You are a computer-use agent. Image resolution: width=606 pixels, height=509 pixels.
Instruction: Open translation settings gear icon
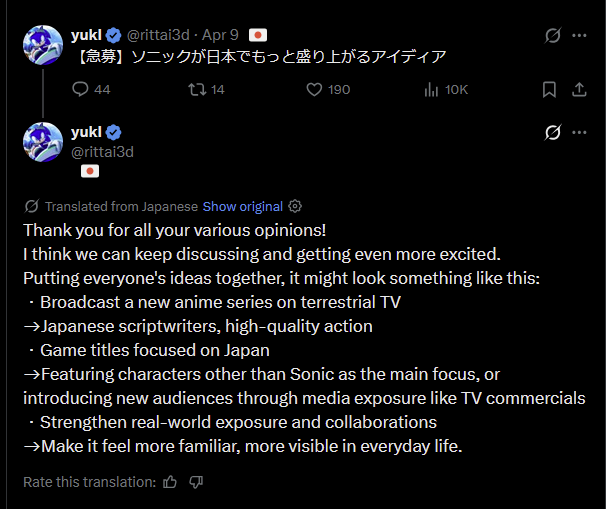[295, 206]
